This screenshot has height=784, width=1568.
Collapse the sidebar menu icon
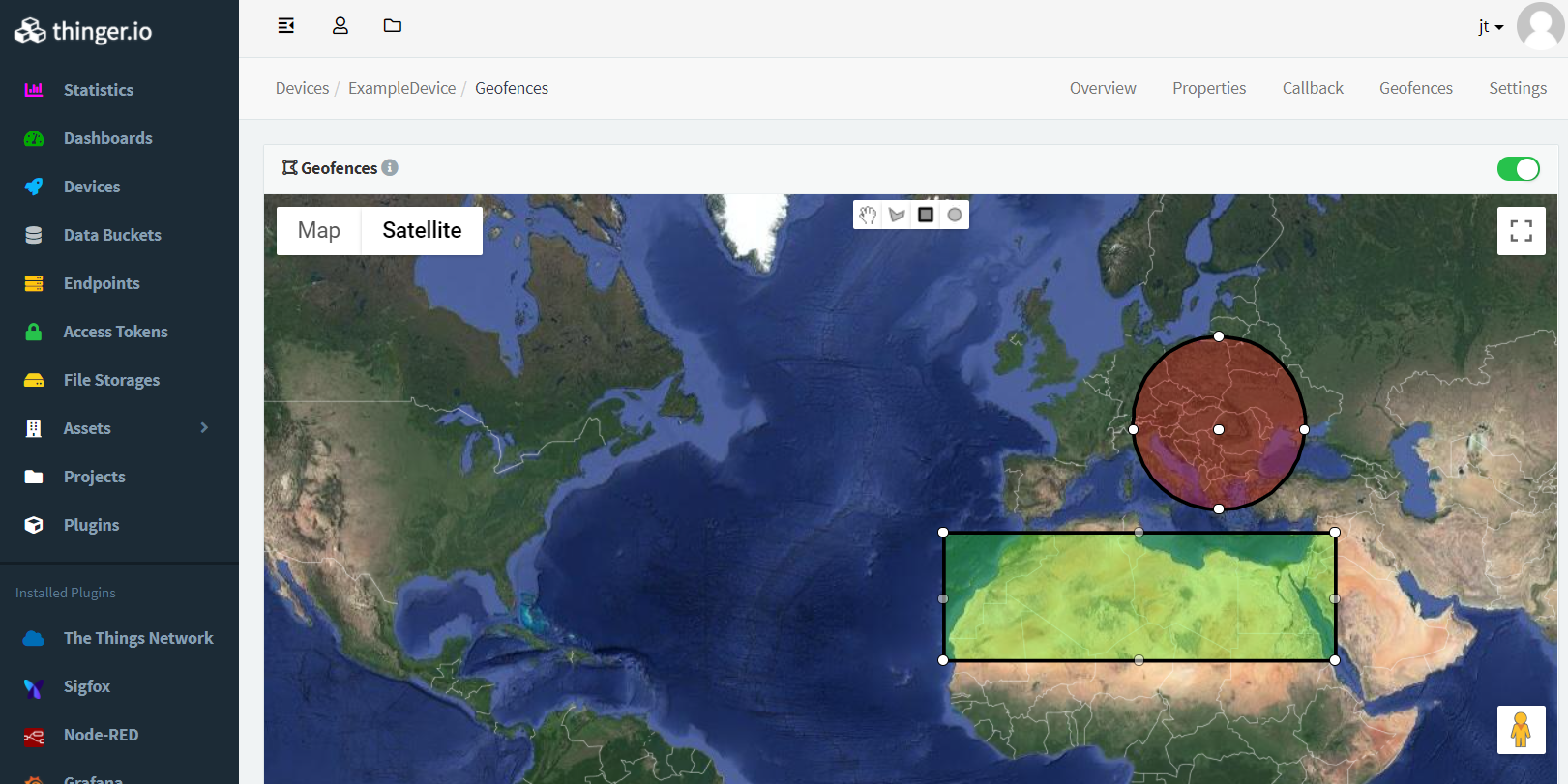coord(286,26)
